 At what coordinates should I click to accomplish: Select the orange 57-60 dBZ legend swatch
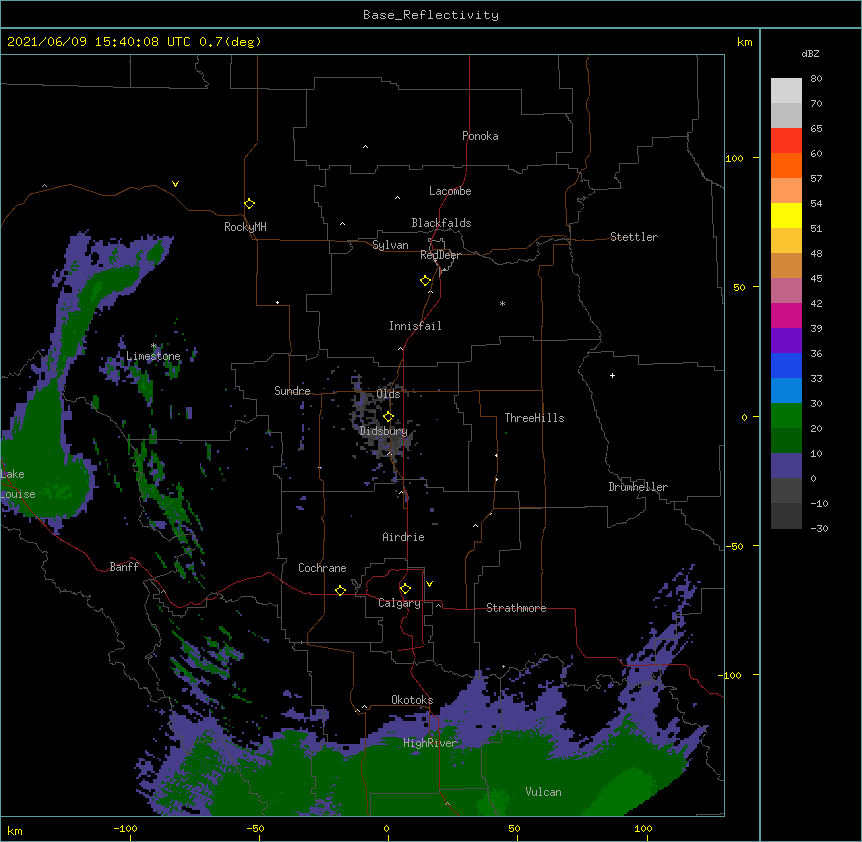pos(786,165)
